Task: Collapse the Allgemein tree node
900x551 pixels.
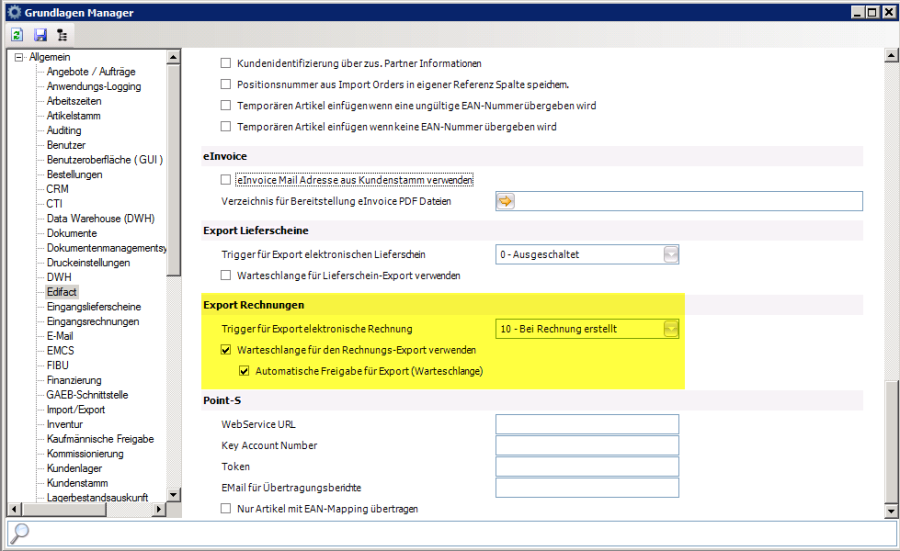Action: tap(18, 57)
